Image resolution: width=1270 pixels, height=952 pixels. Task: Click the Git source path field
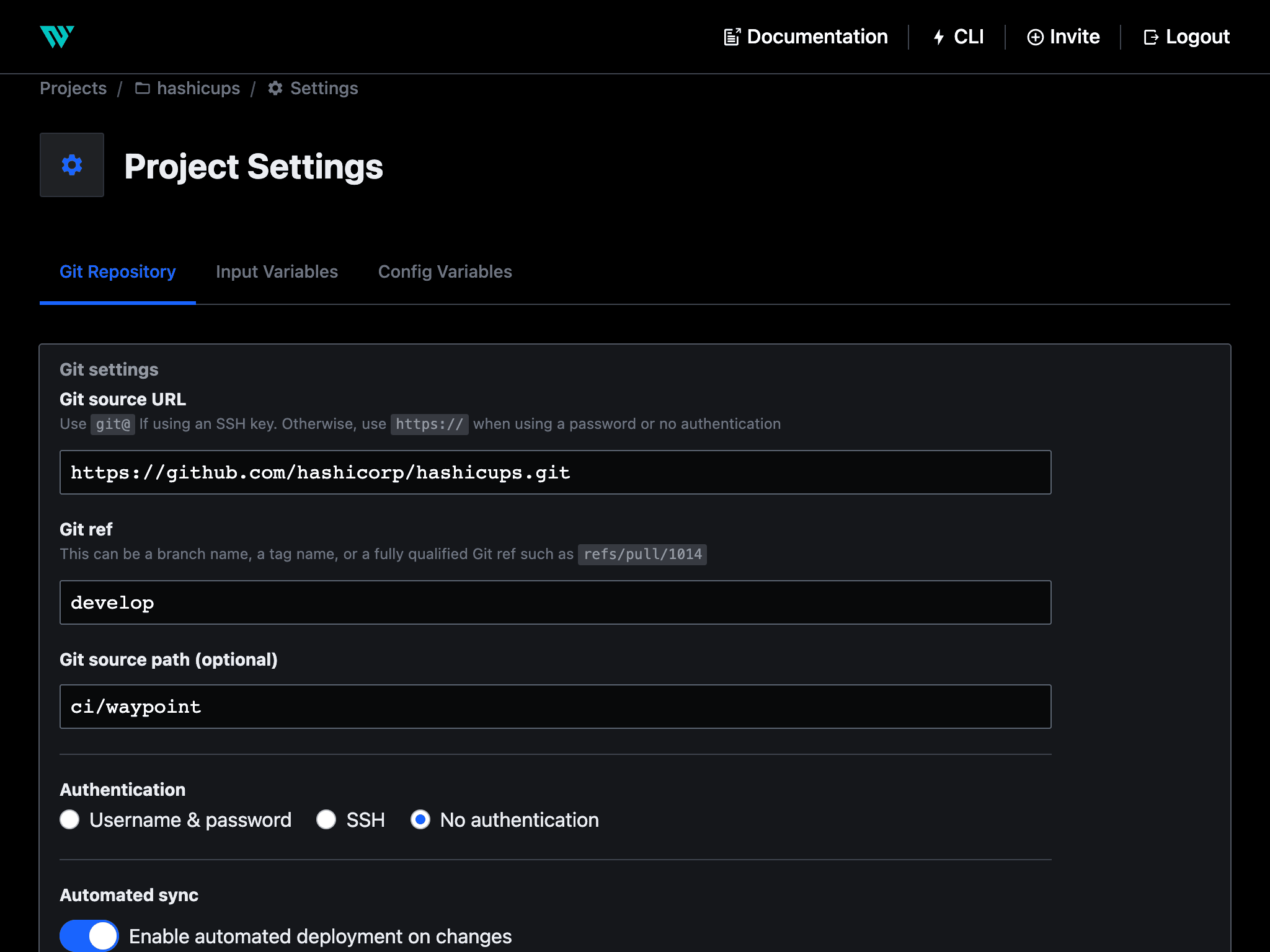click(x=555, y=707)
